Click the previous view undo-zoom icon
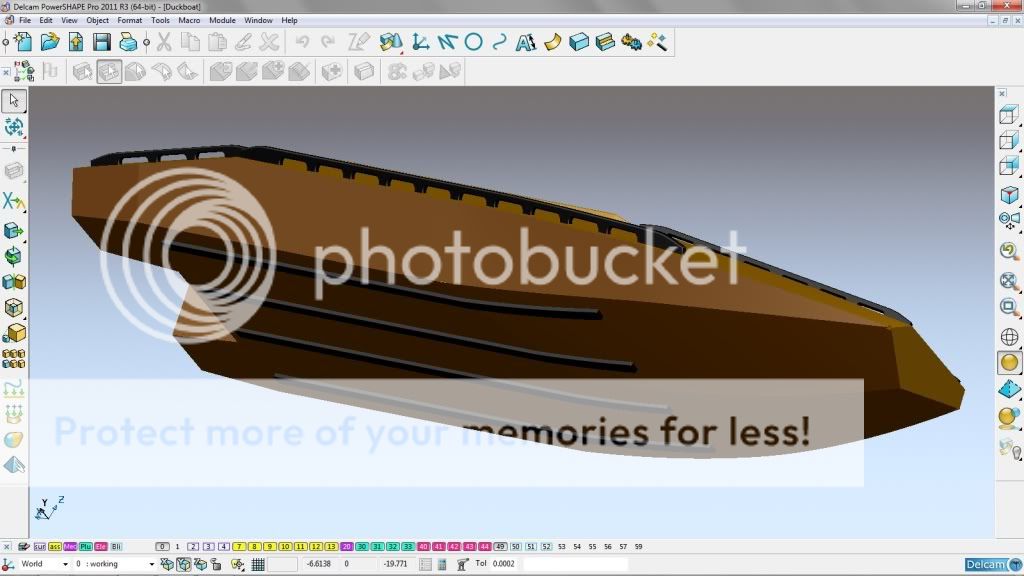Screen dimensions: 1024x576 point(1009,251)
